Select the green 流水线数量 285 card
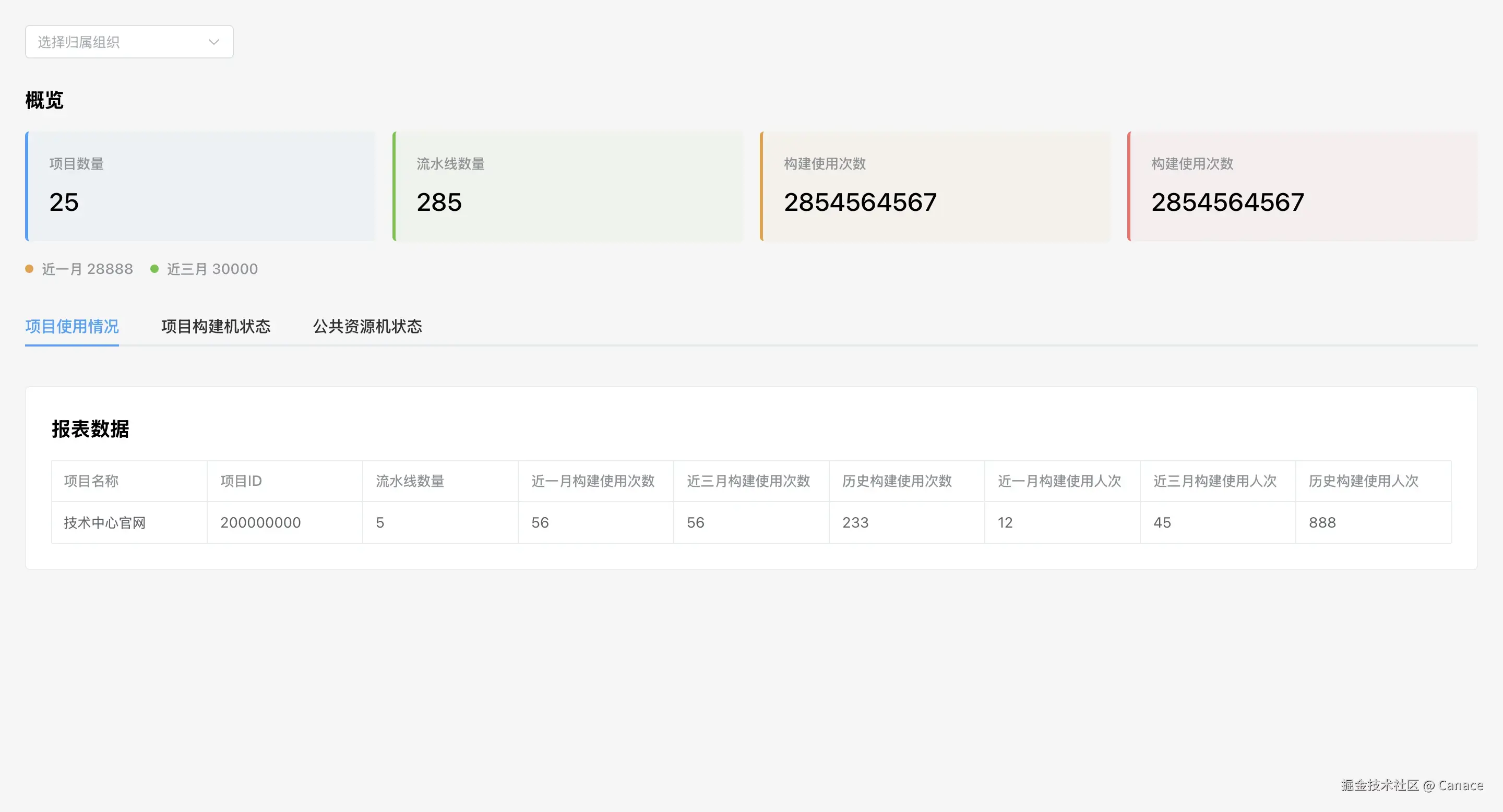Image resolution: width=1503 pixels, height=812 pixels. [568, 186]
